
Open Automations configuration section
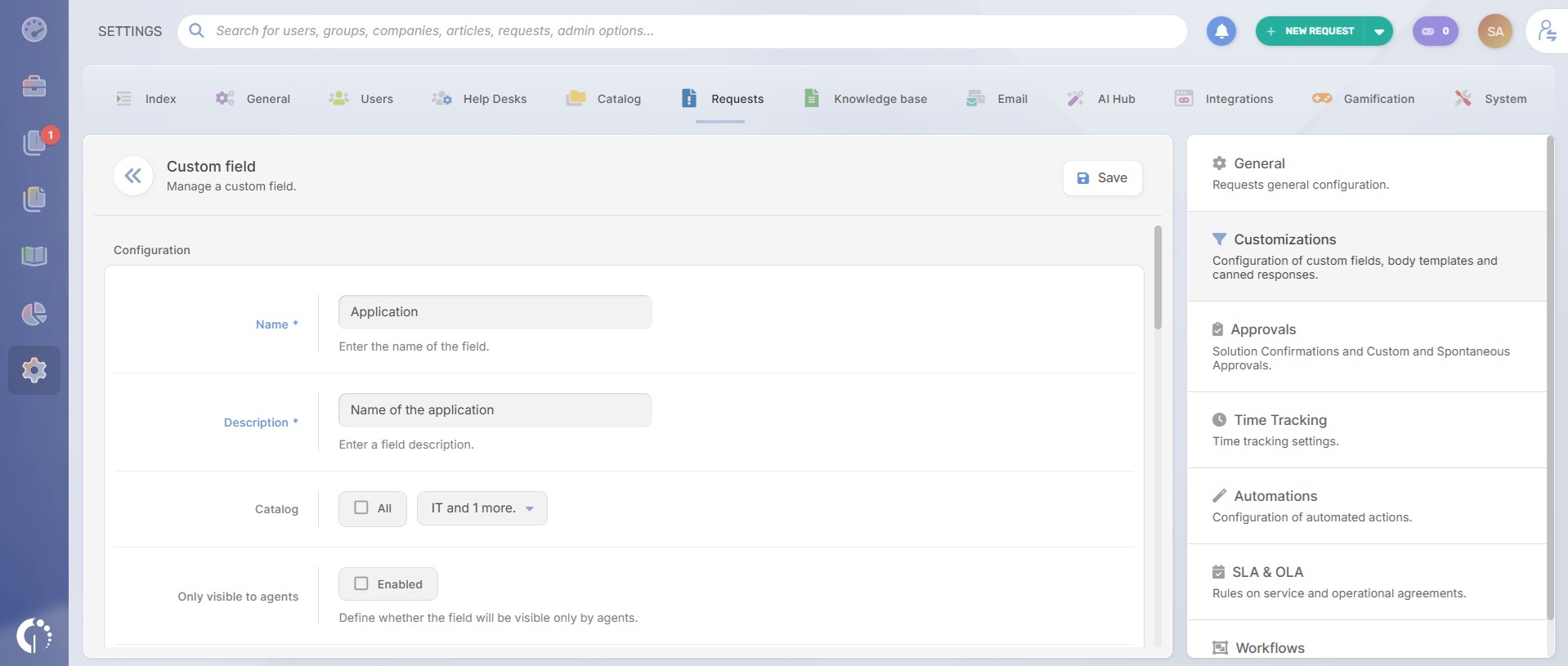[x=1367, y=506]
